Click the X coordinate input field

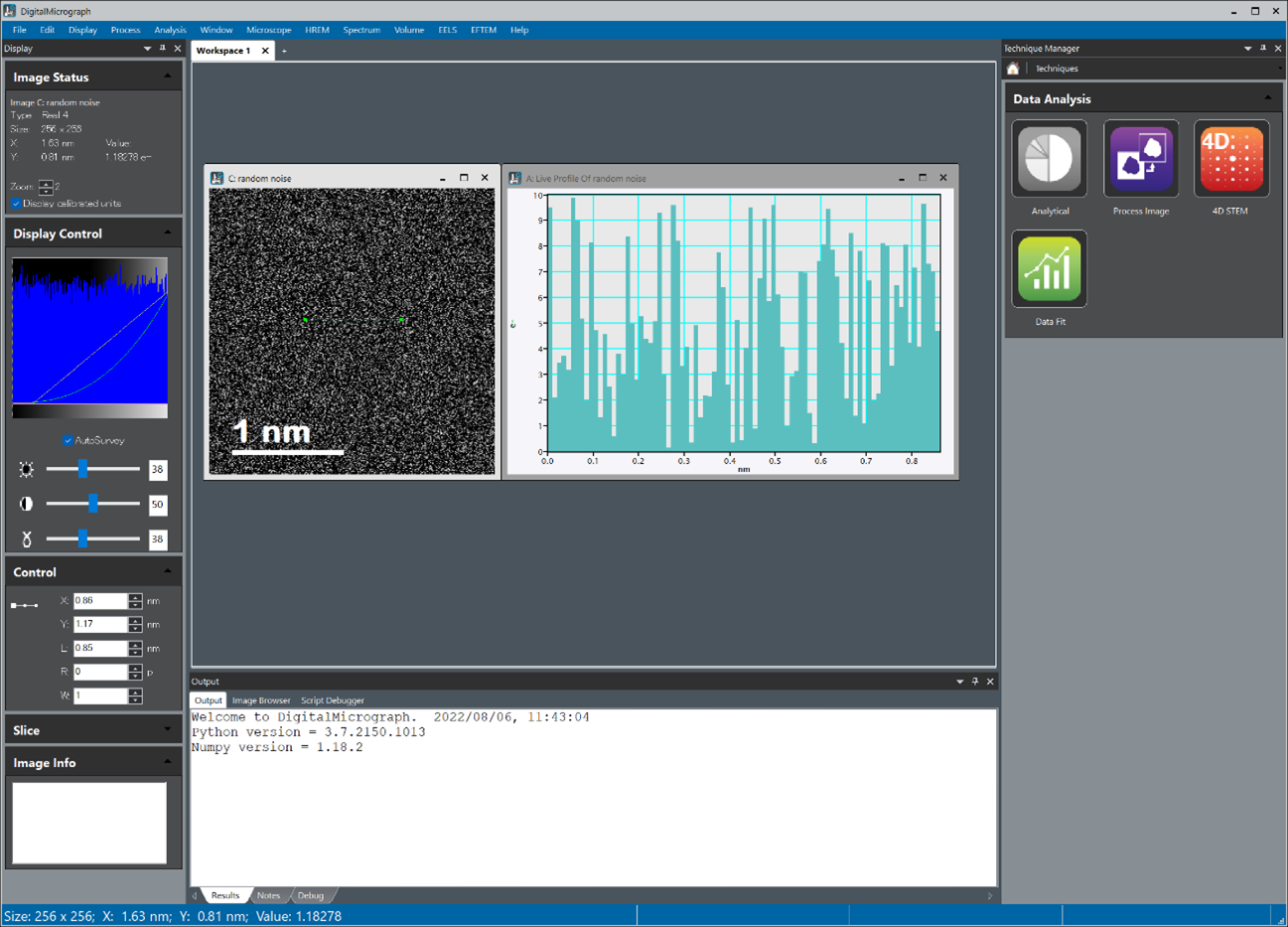click(100, 600)
